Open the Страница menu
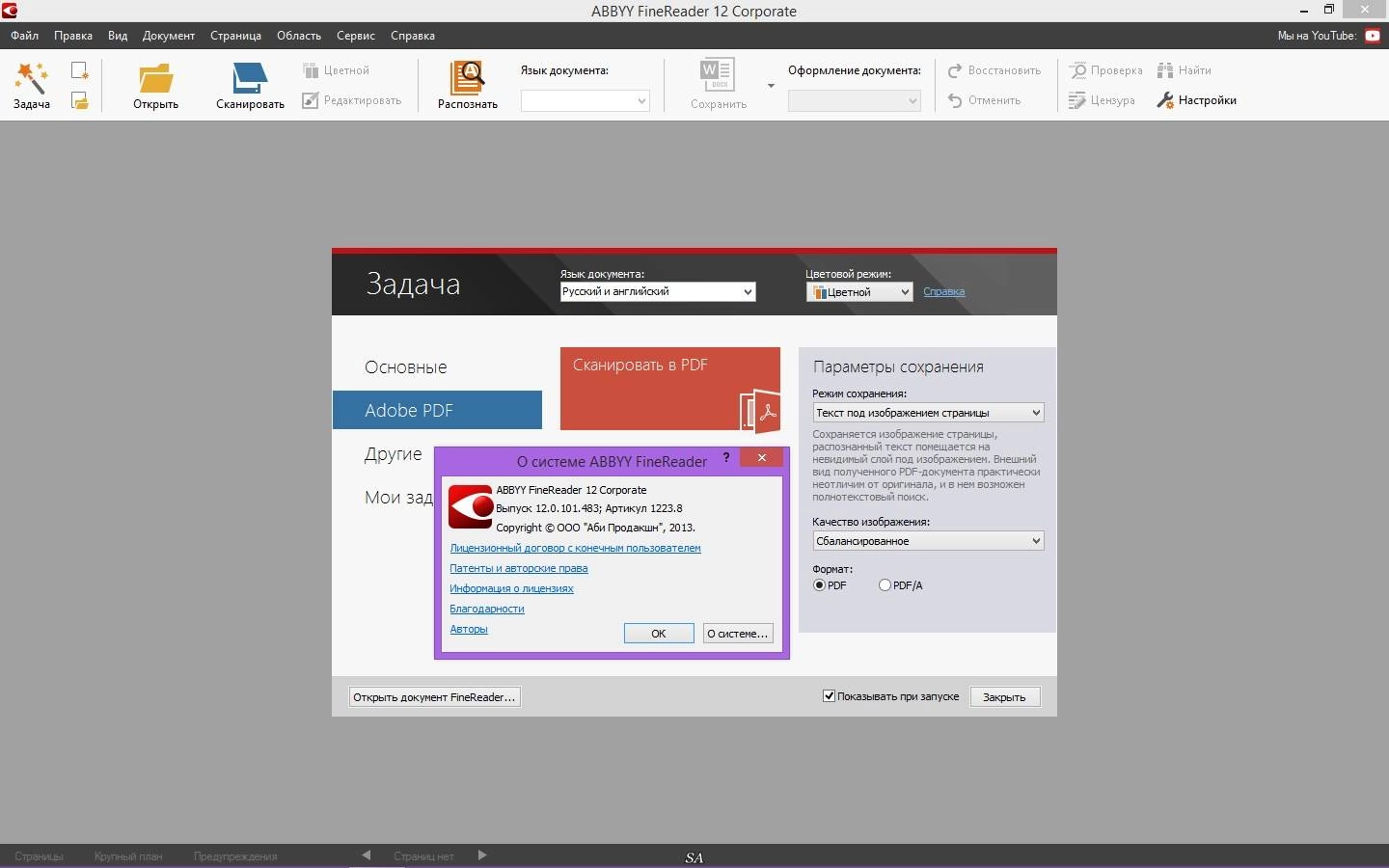 pyautogui.click(x=235, y=36)
